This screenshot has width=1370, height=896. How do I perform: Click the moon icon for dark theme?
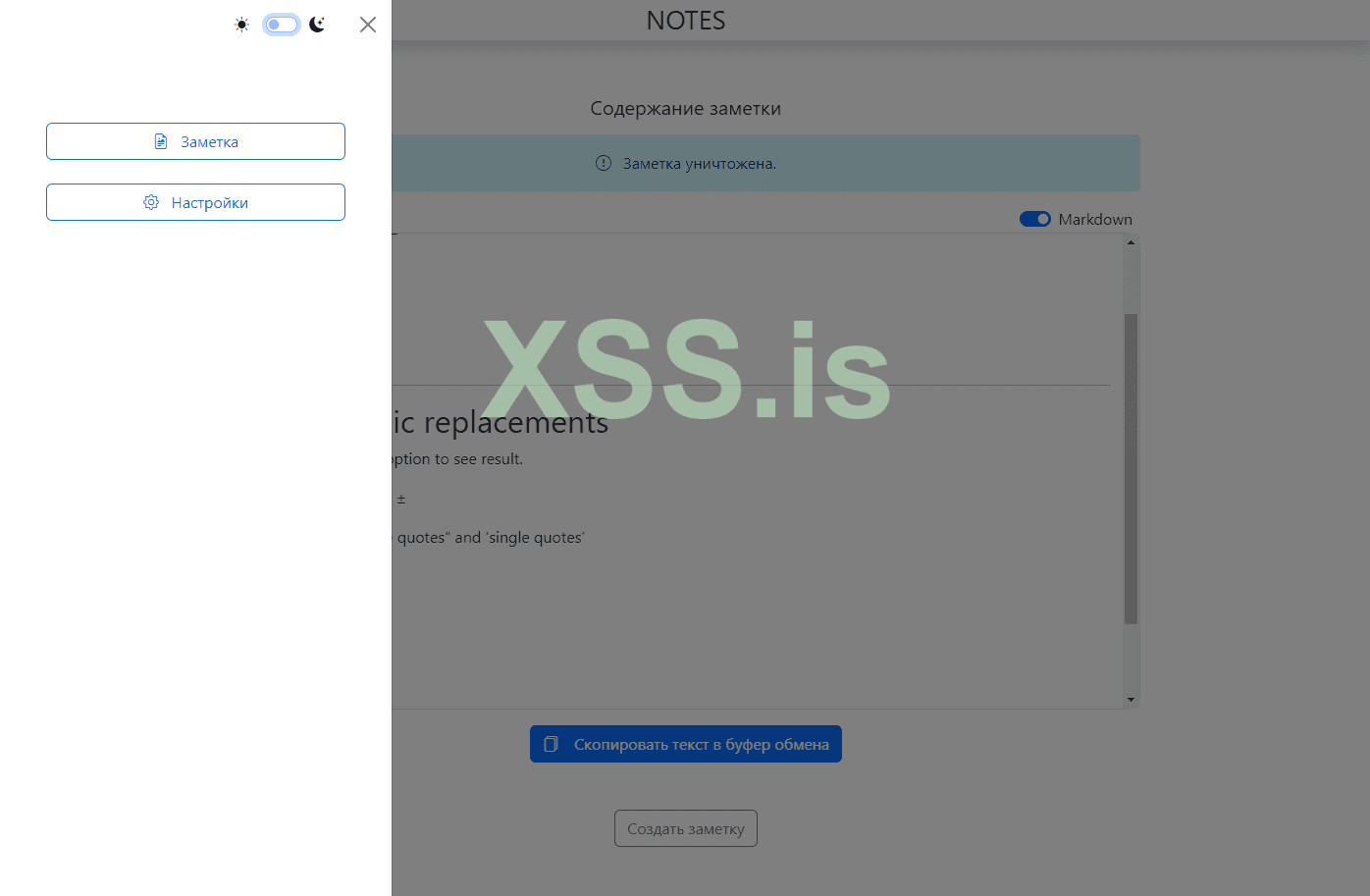317,25
